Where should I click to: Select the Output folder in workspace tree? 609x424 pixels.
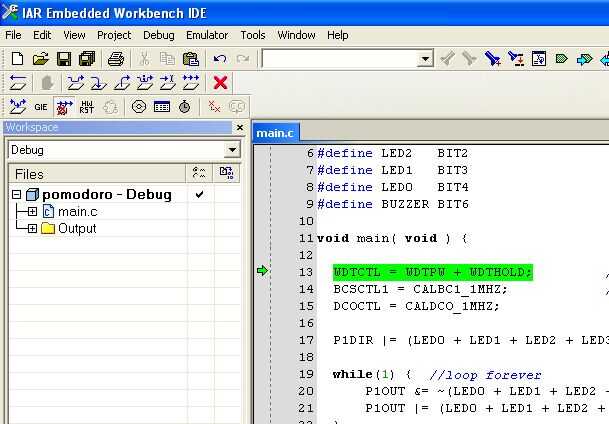click(77, 228)
